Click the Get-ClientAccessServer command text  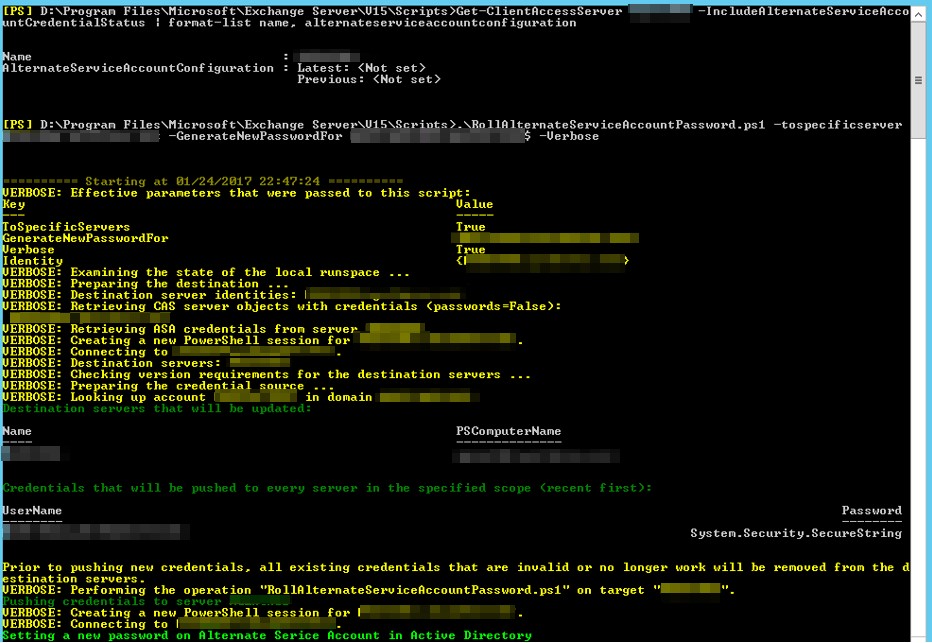pos(540,11)
